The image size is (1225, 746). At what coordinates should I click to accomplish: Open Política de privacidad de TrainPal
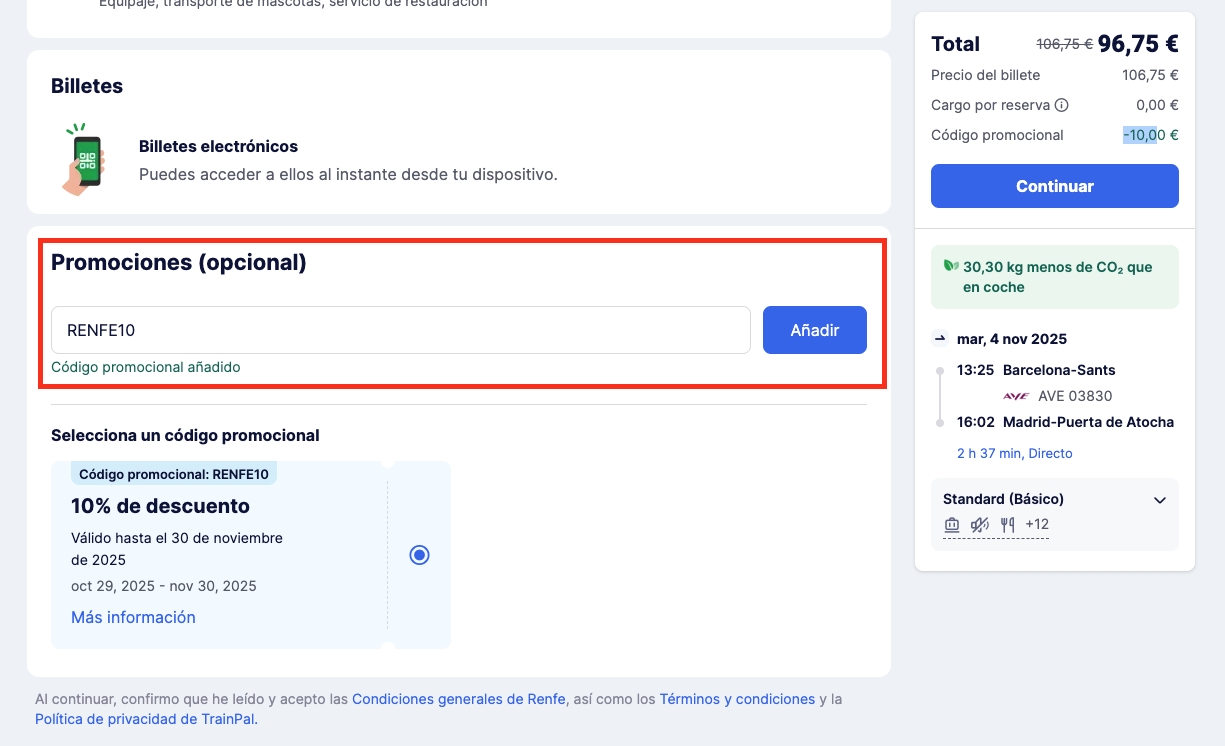146,719
